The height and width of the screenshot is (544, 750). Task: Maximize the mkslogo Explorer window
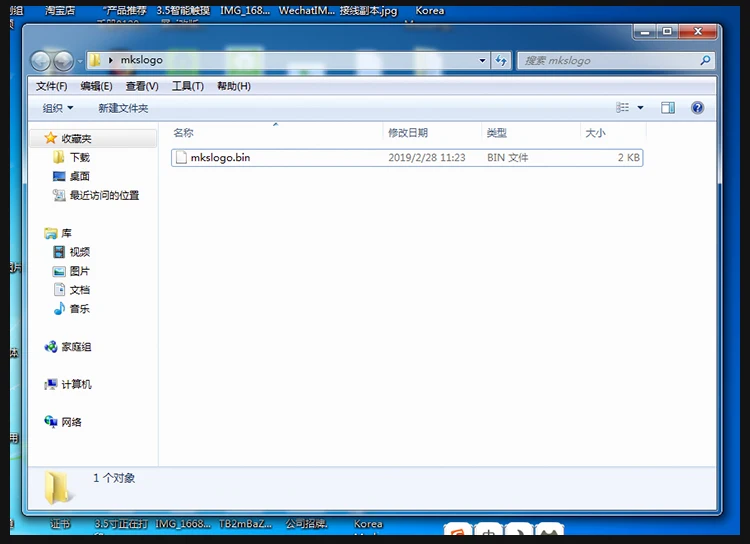tap(667, 32)
